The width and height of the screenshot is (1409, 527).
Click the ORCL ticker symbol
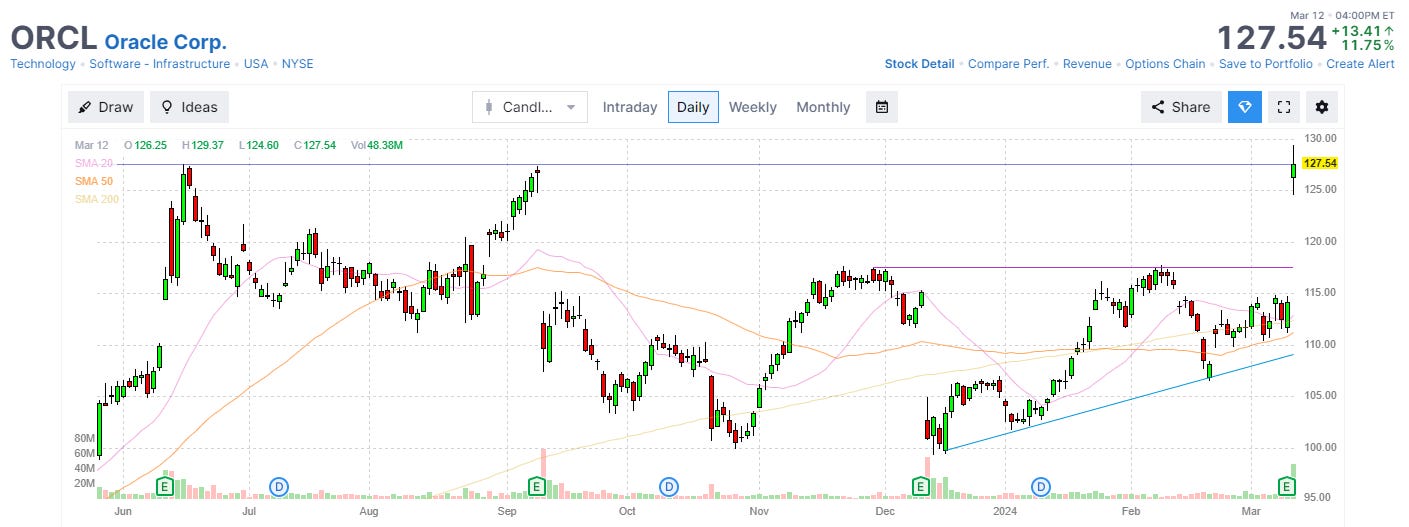[53, 38]
